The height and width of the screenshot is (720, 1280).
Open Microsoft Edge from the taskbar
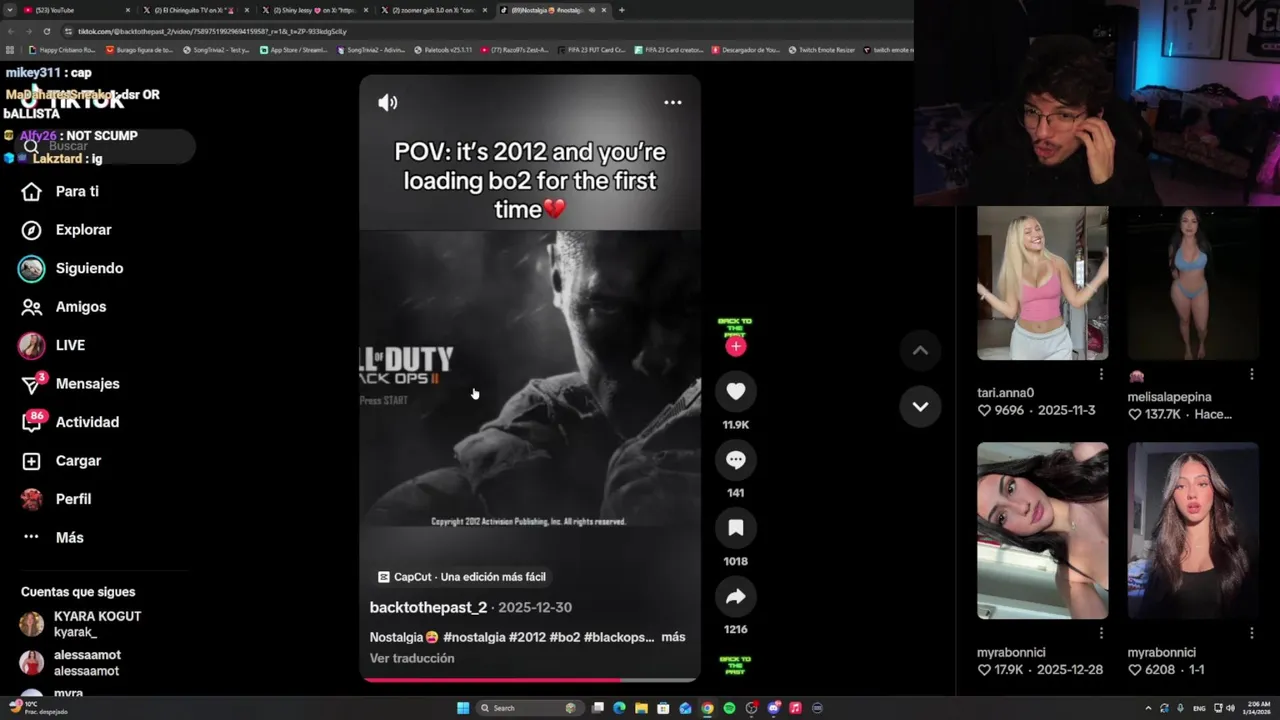click(x=619, y=708)
